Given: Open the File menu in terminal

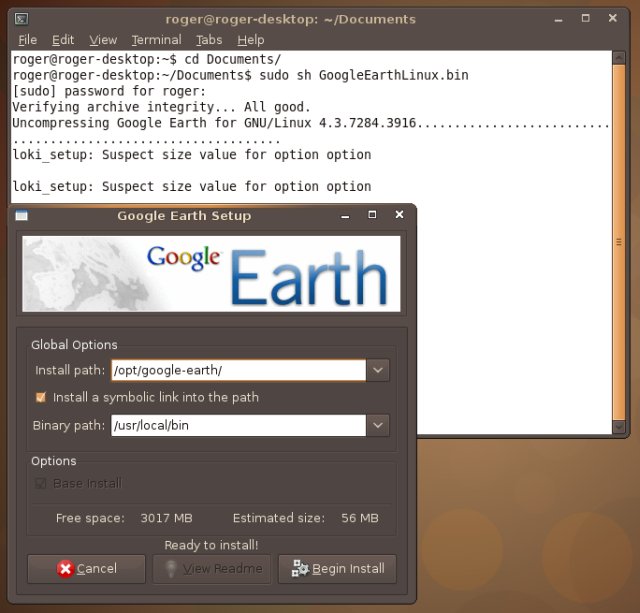Looking at the screenshot, I should click(28, 40).
